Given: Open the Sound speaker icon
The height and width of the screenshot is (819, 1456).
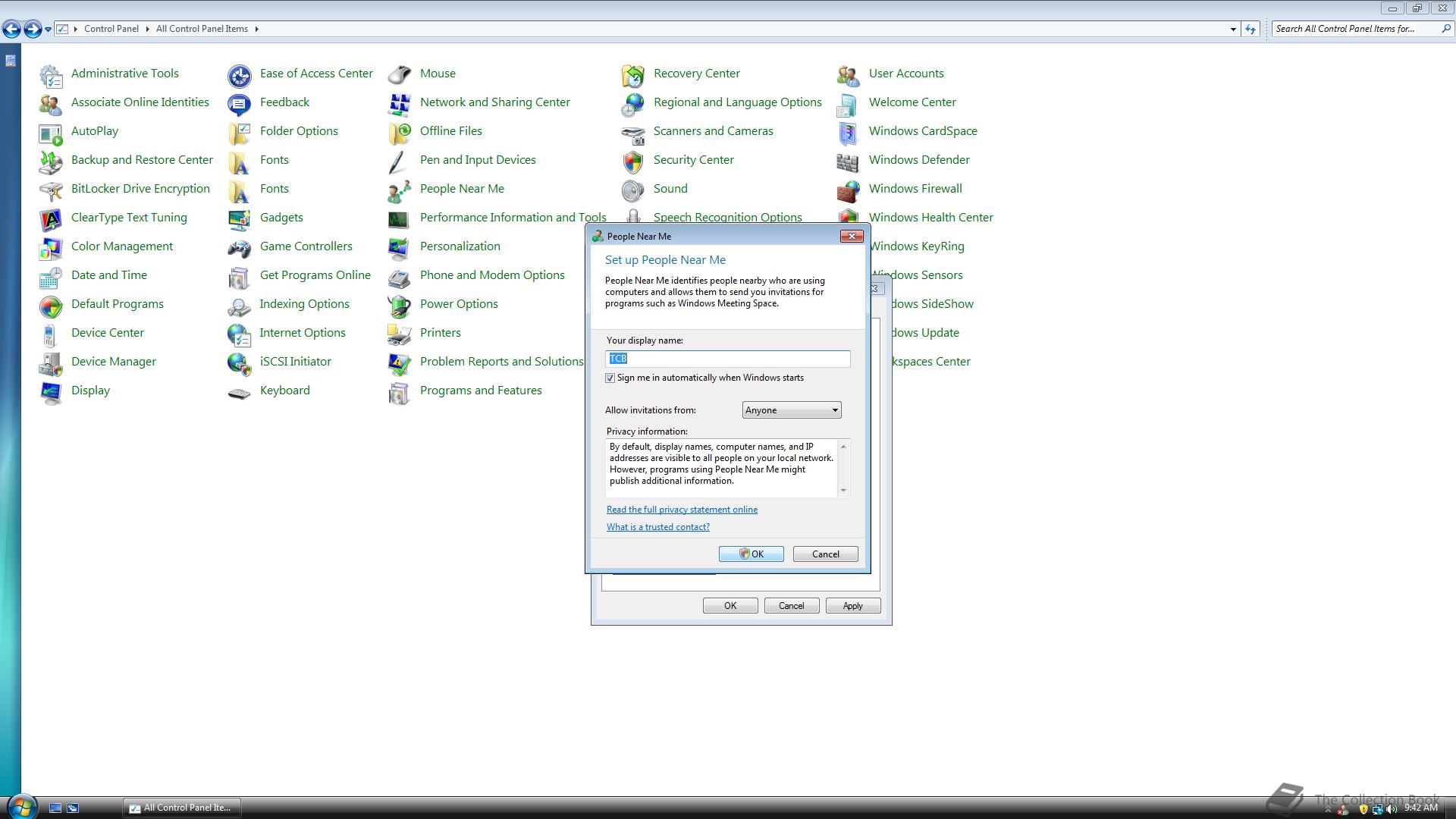Looking at the screenshot, I should click(633, 190).
